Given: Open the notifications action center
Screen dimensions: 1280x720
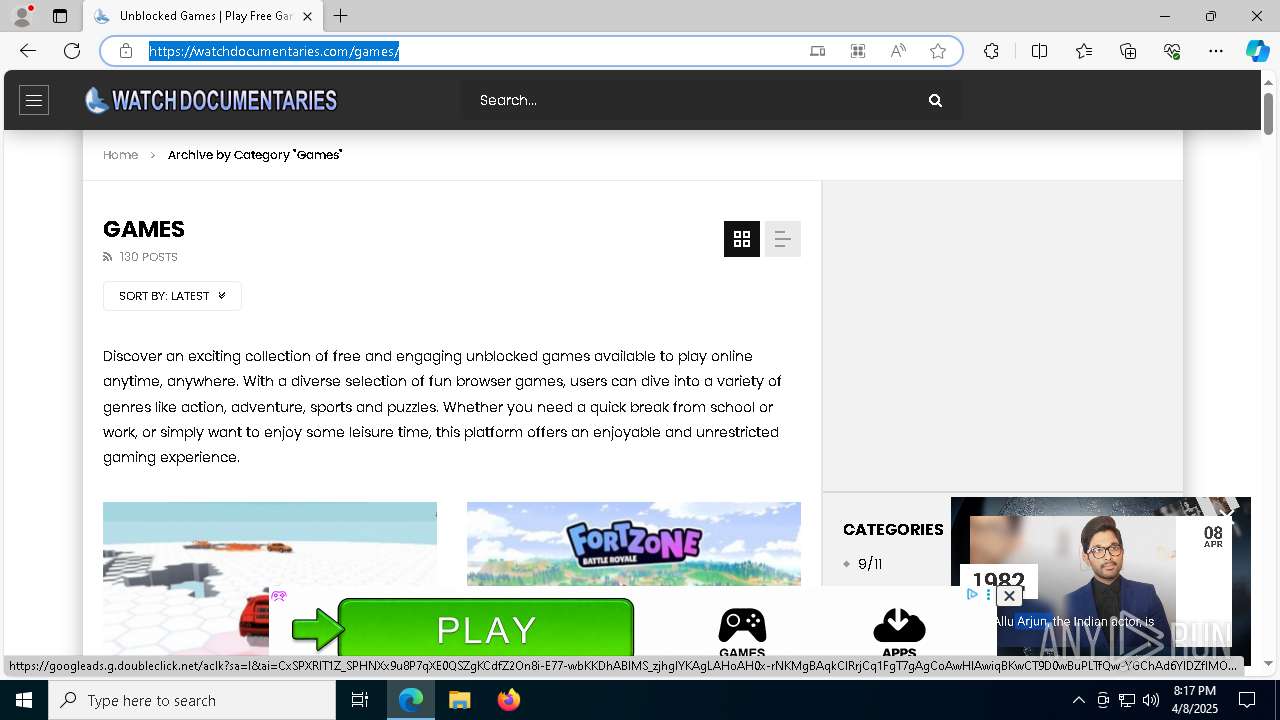Looking at the screenshot, I should (x=1247, y=700).
